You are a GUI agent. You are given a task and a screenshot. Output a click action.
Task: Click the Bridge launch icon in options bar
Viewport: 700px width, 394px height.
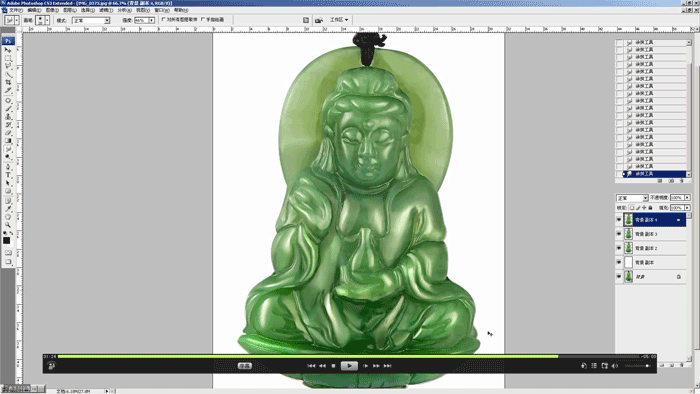[319, 20]
